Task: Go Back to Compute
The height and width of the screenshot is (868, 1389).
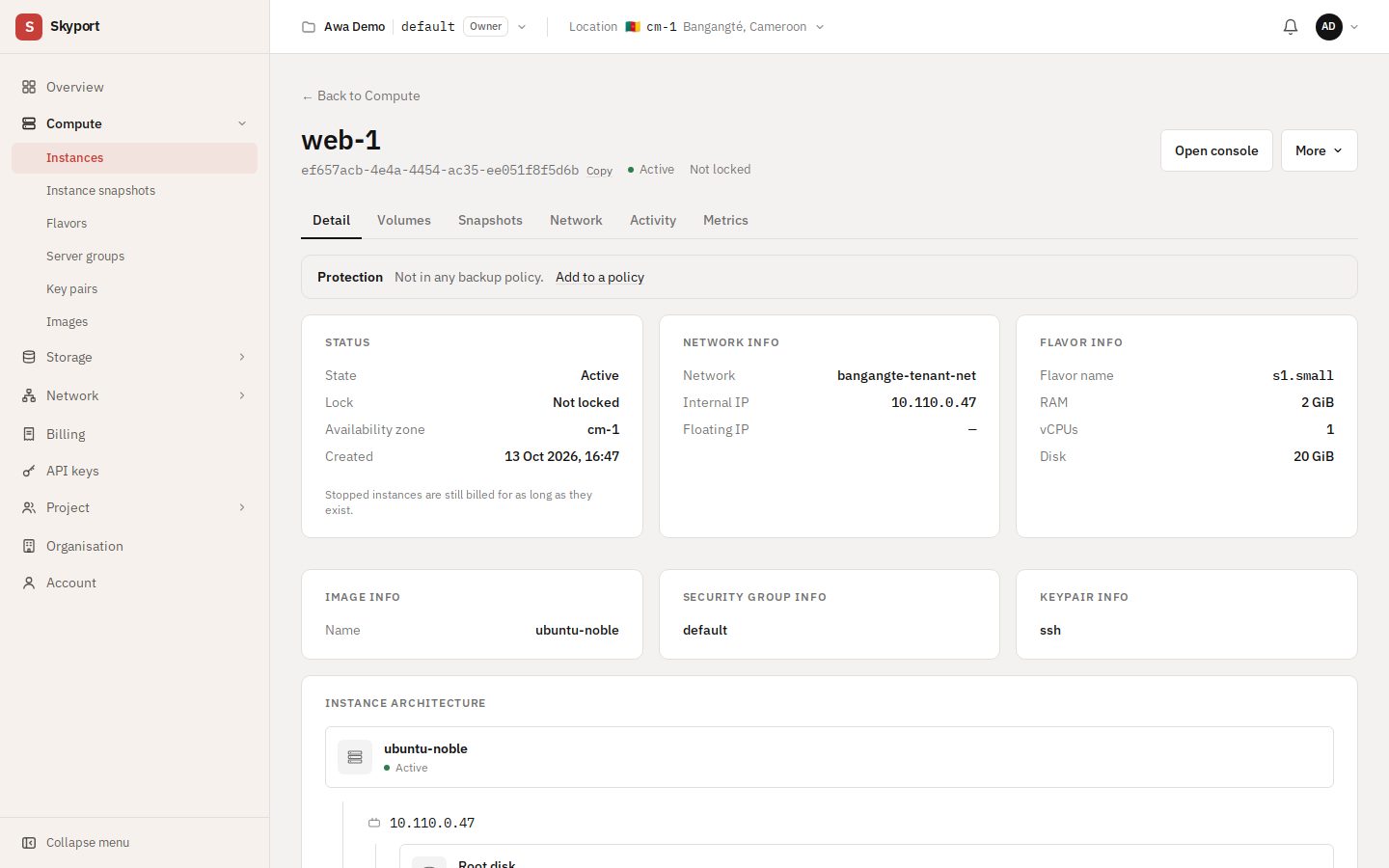Action: point(361,95)
